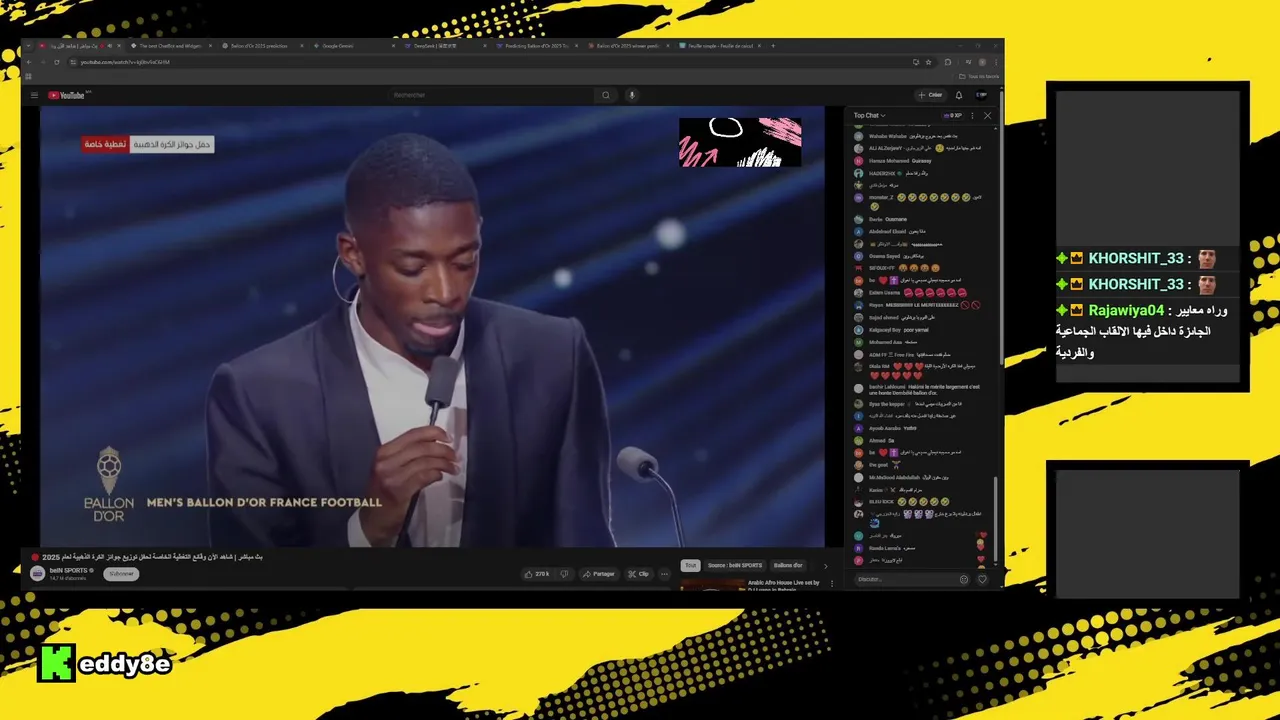Select the Tout filter chip
The width and height of the screenshot is (1280, 720).
pos(690,565)
